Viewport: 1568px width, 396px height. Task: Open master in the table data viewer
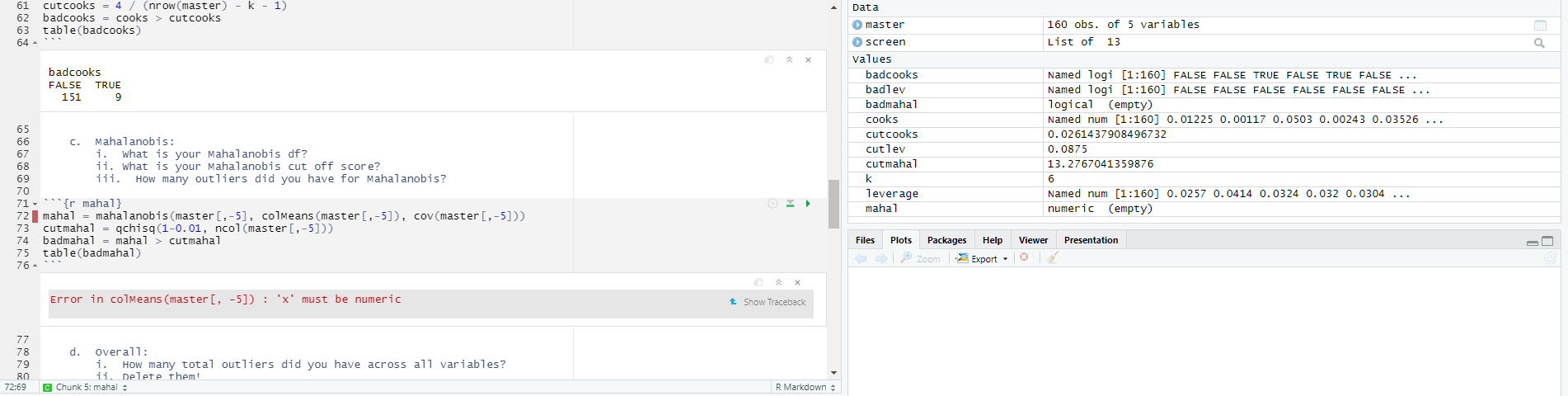click(1540, 26)
